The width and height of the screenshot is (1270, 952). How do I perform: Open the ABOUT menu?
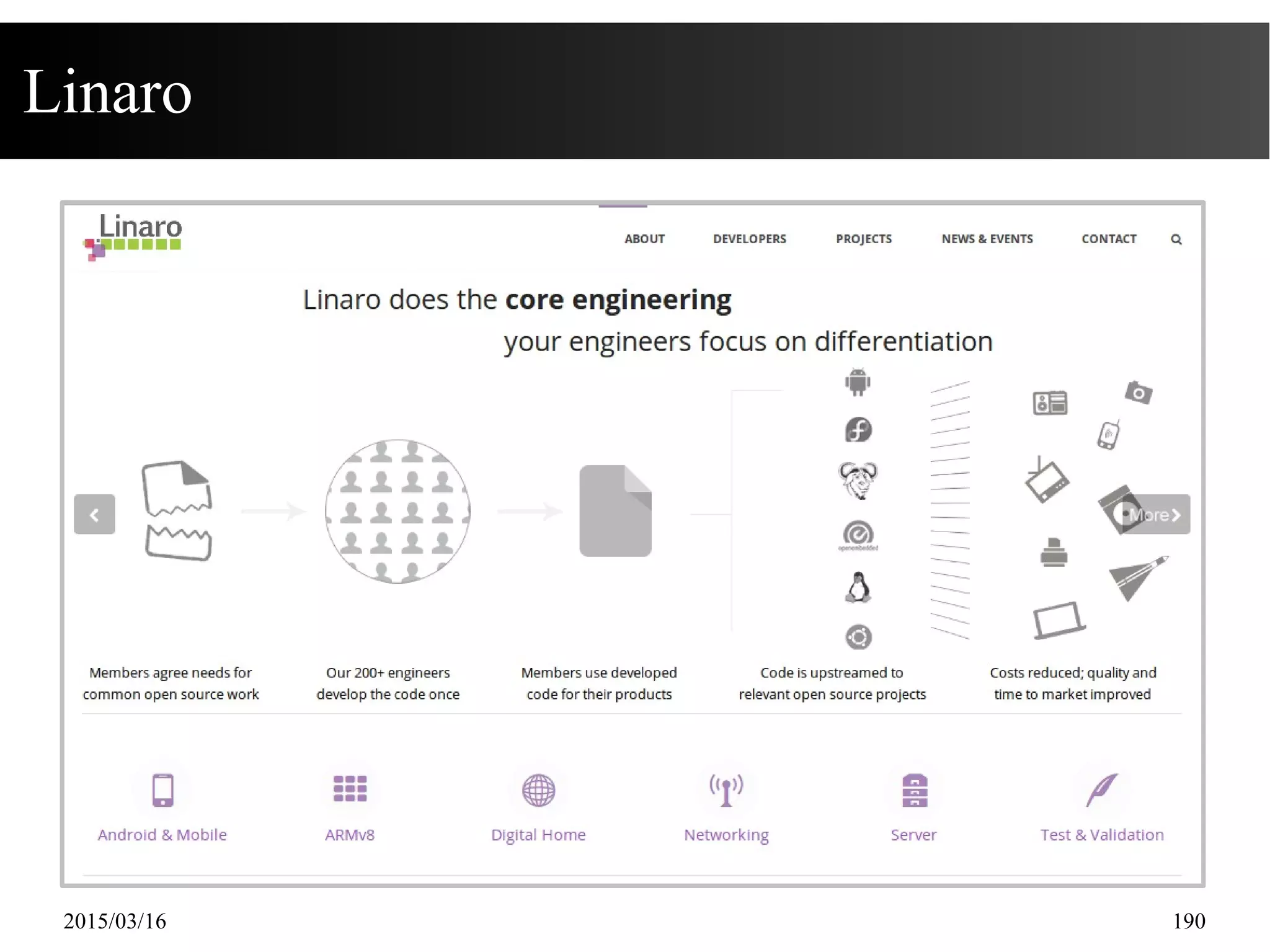pos(644,239)
